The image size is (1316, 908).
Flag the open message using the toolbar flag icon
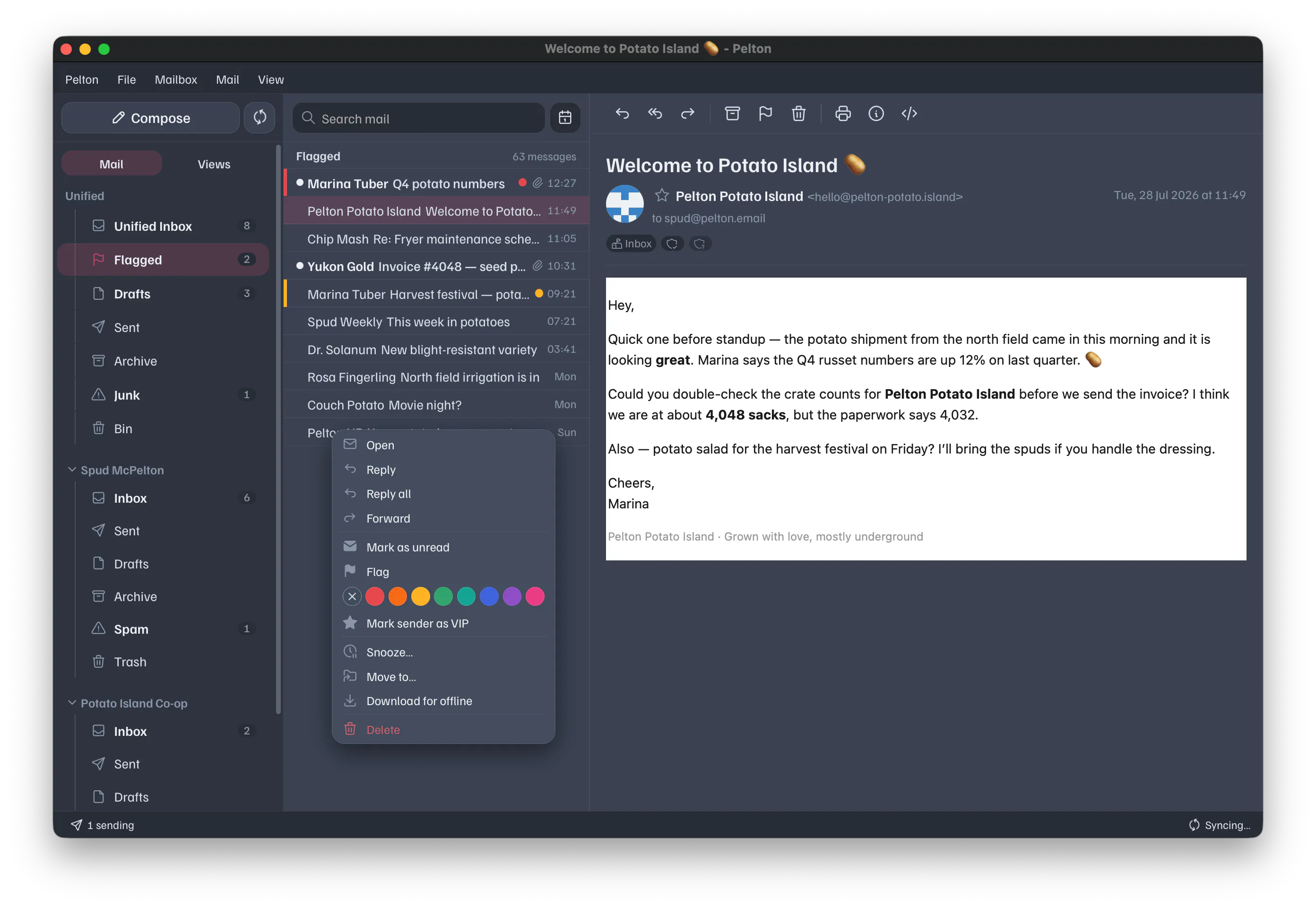765,114
